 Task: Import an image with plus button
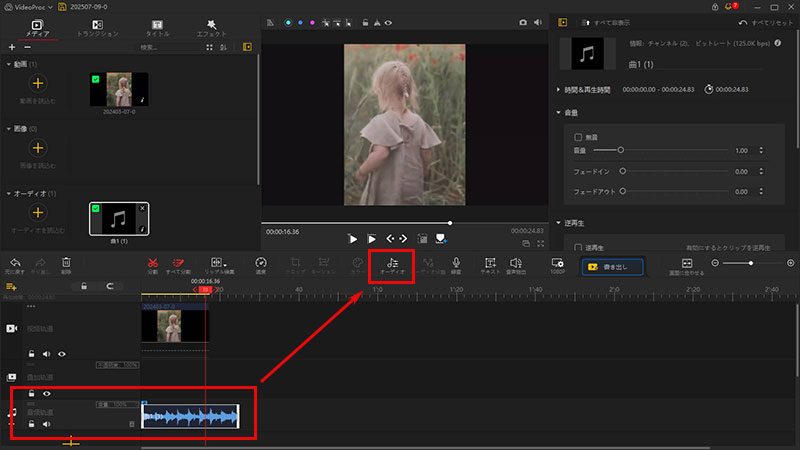pyautogui.click(x=38, y=148)
